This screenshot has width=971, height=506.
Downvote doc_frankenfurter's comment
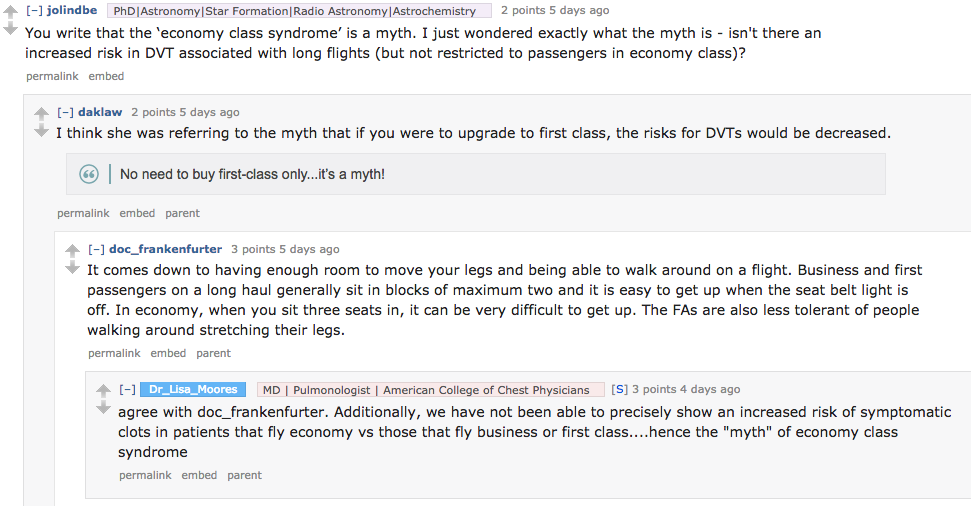tap(72, 268)
